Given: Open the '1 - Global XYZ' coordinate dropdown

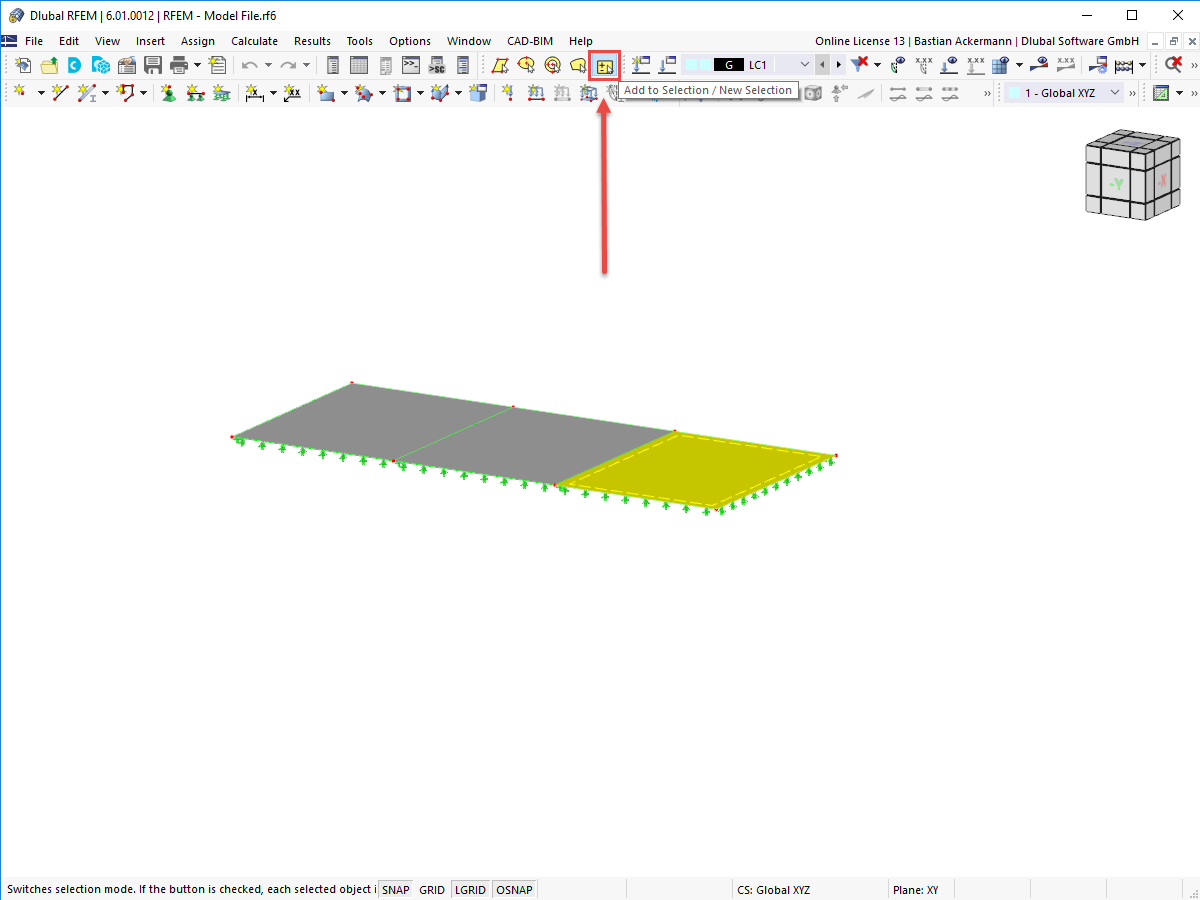Looking at the screenshot, I should tap(1115, 93).
